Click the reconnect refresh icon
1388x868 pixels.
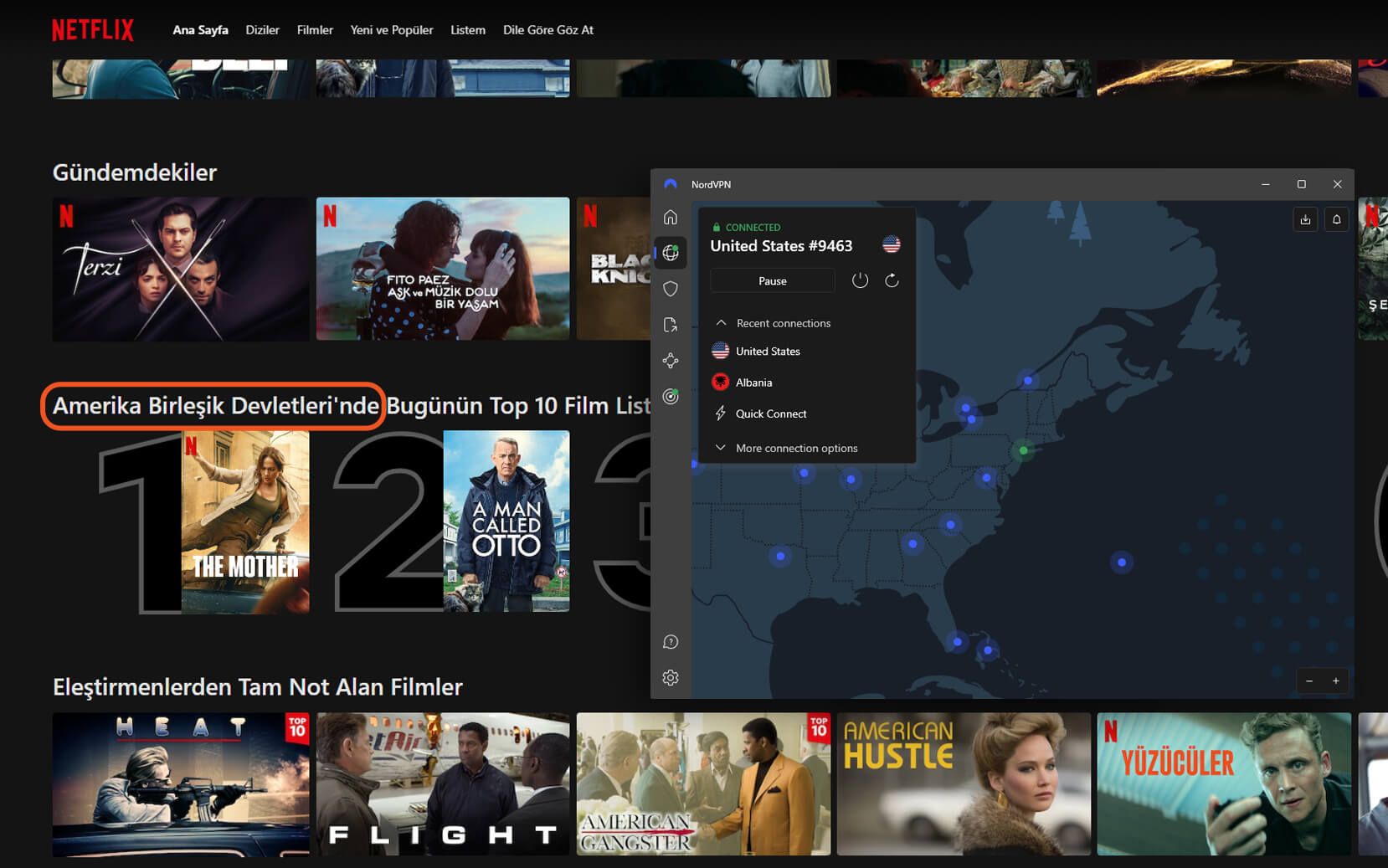(892, 280)
